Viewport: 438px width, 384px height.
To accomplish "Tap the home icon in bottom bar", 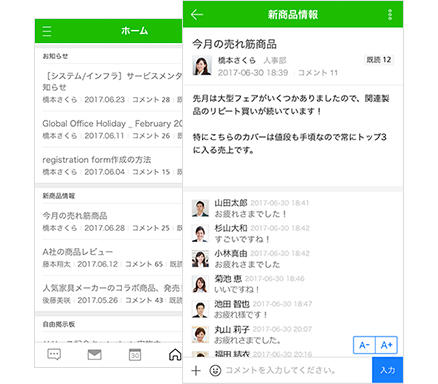I will pyautogui.click(x=175, y=355).
